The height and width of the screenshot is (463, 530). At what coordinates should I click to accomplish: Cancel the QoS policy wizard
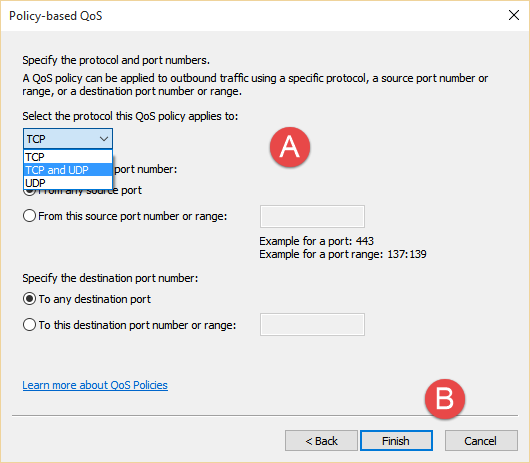[x=481, y=441]
